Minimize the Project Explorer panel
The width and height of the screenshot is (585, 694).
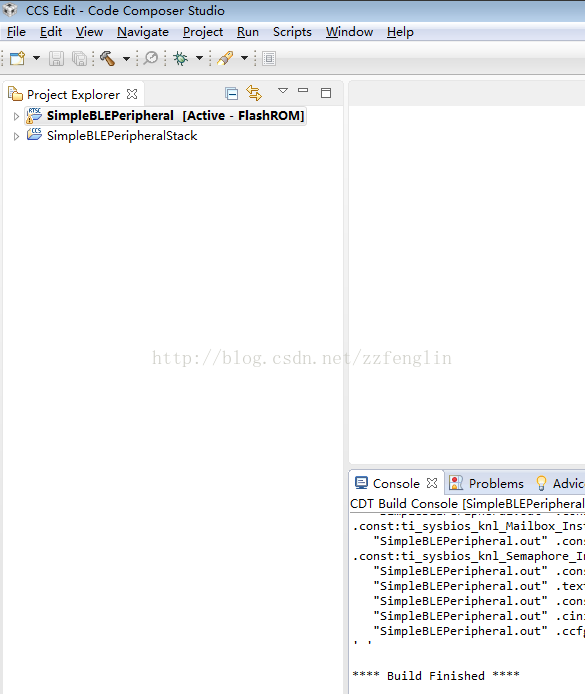(303, 90)
